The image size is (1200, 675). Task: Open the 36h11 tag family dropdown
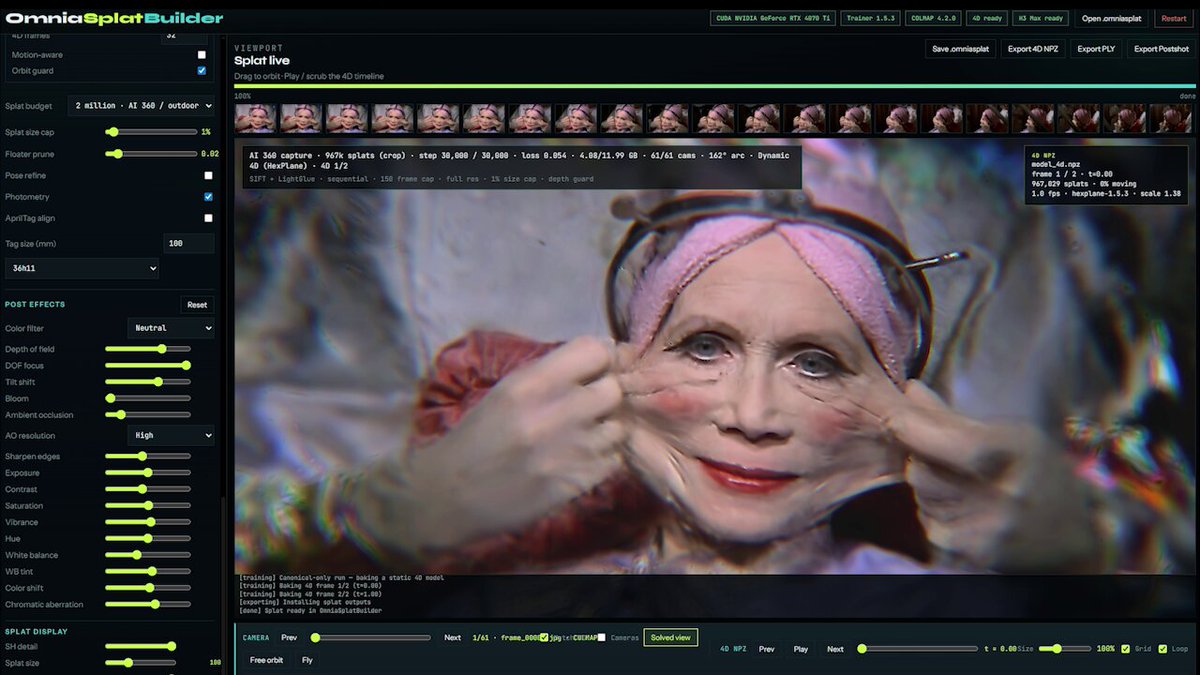click(x=82, y=268)
